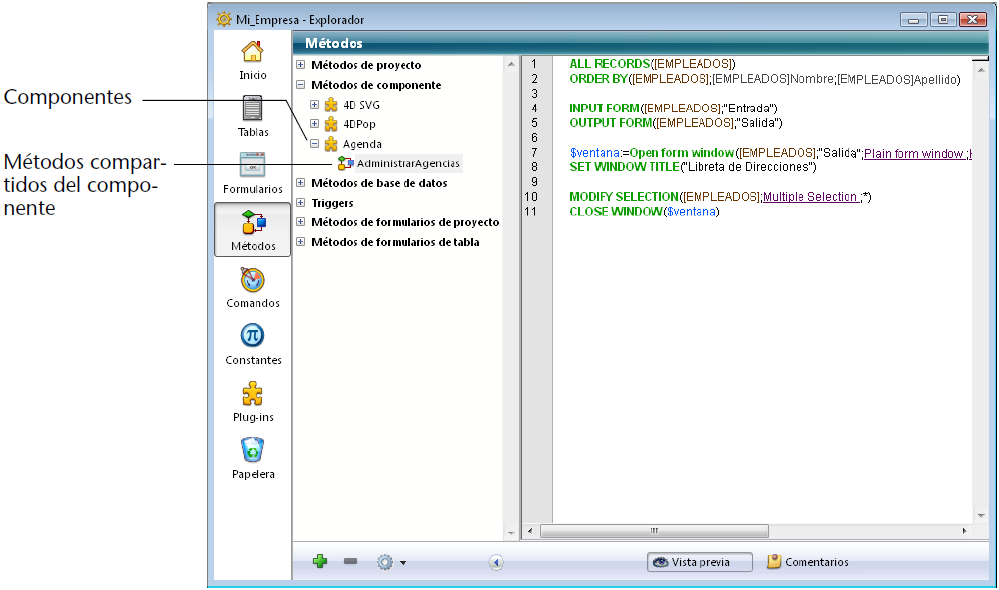Expand the Triggers tree node
The width and height of the screenshot is (999, 590).
click(301, 203)
